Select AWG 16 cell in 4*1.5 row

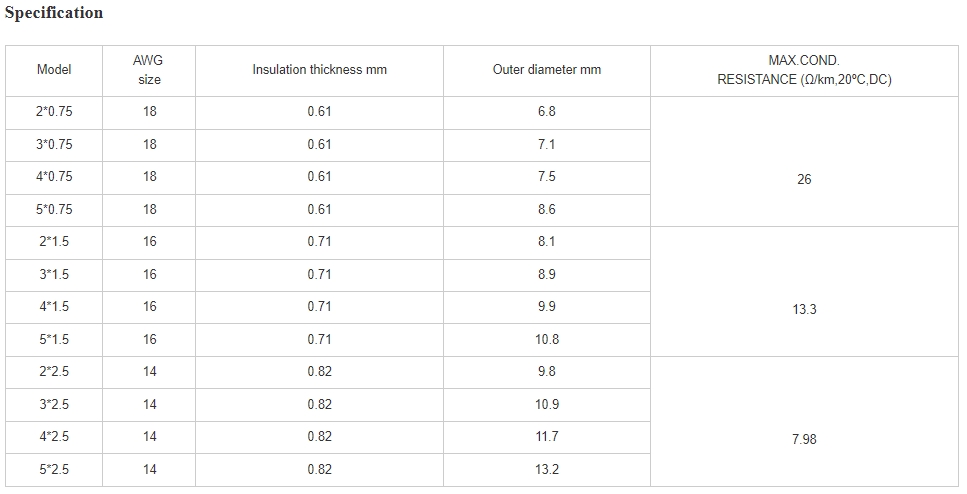tap(149, 307)
